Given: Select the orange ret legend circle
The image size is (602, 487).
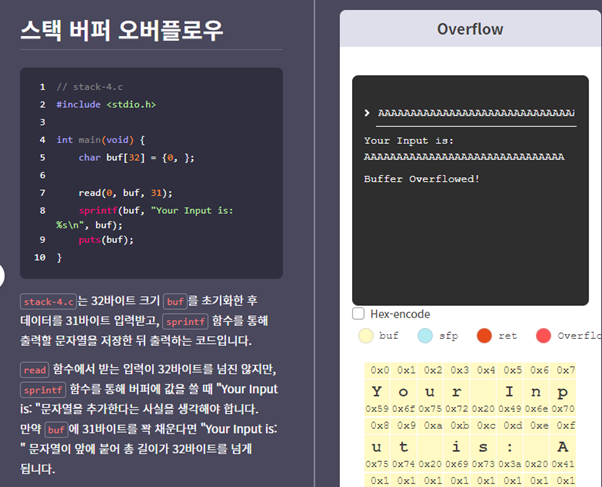Looking at the screenshot, I should coord(484,336).
